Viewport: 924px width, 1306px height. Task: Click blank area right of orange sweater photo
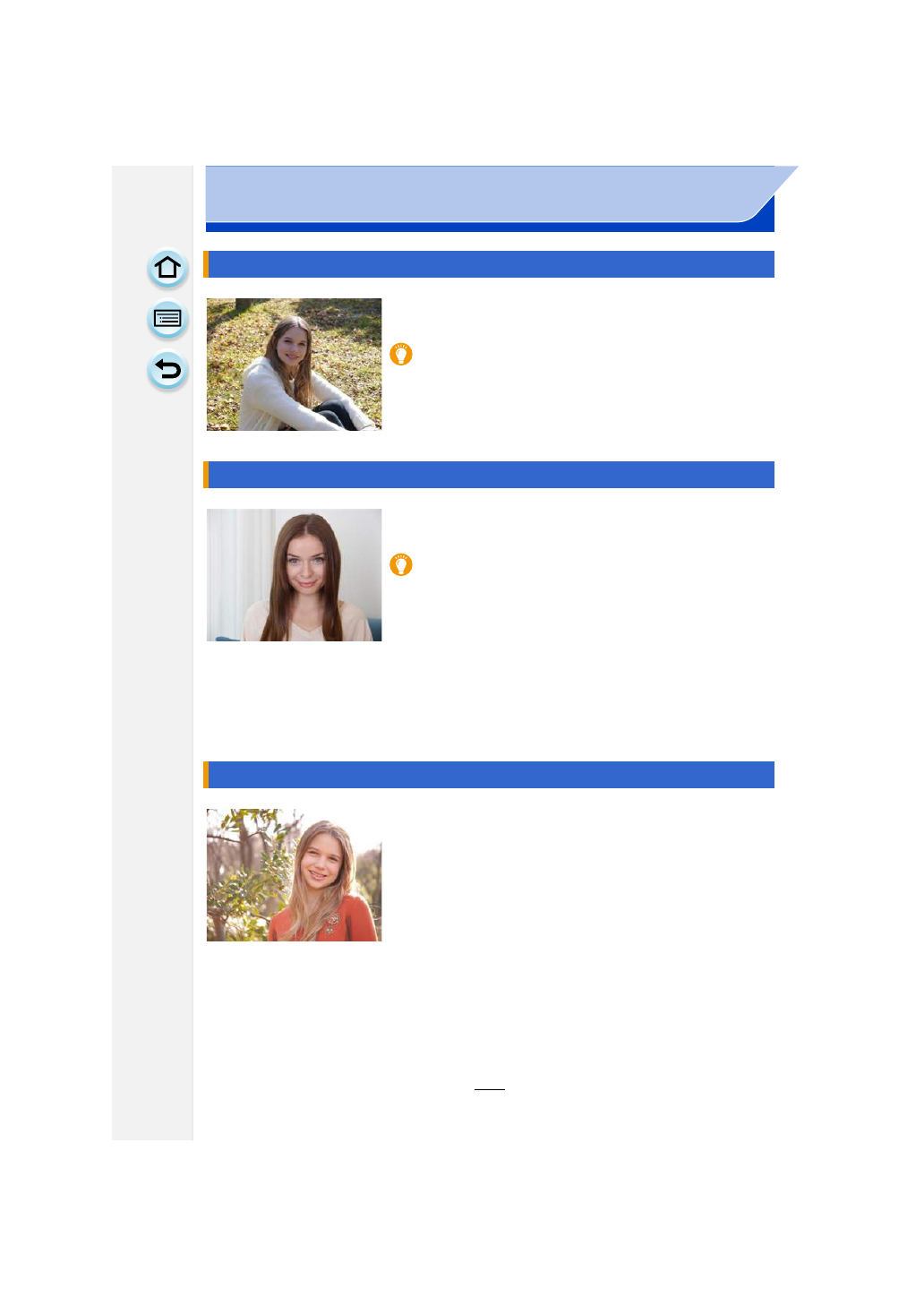577,875
